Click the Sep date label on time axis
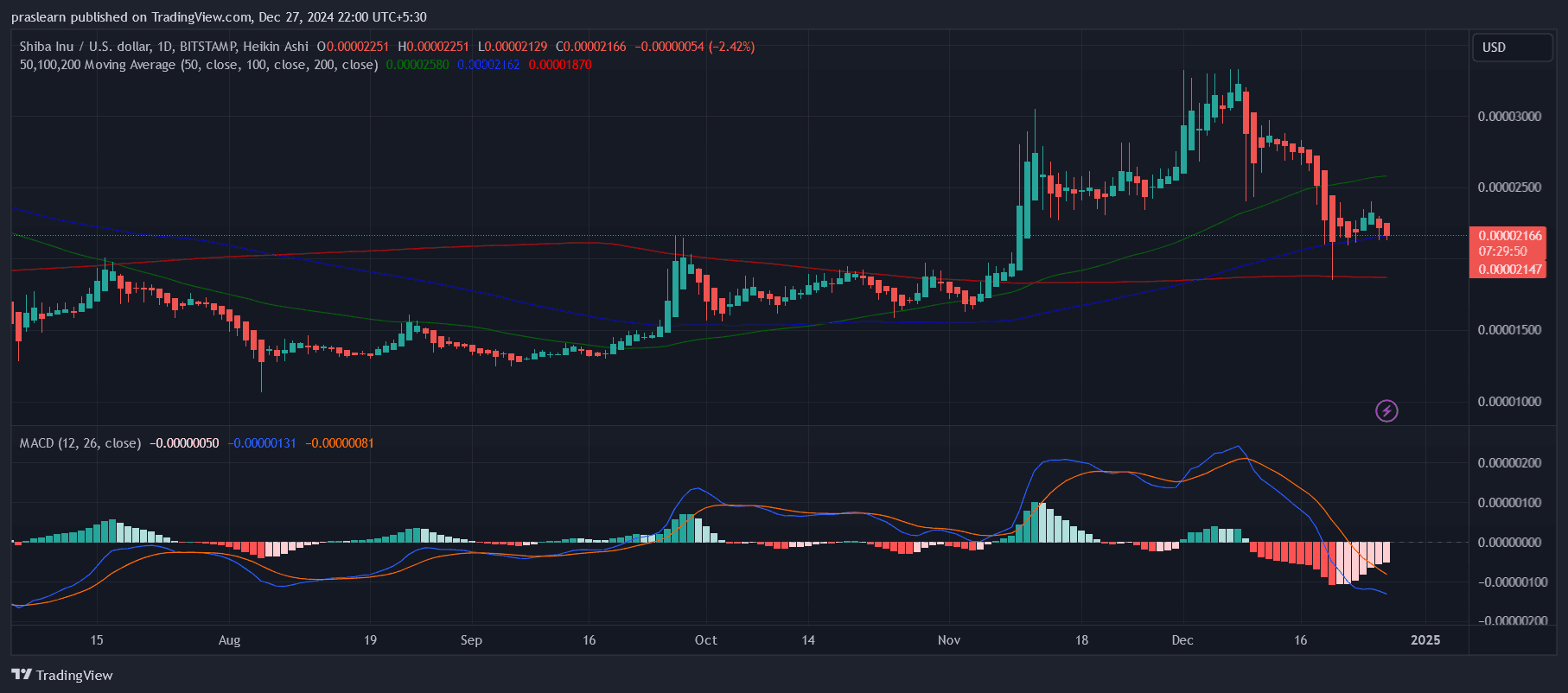The width and height of the screenshot is (1568, 693). coord(471,640)
